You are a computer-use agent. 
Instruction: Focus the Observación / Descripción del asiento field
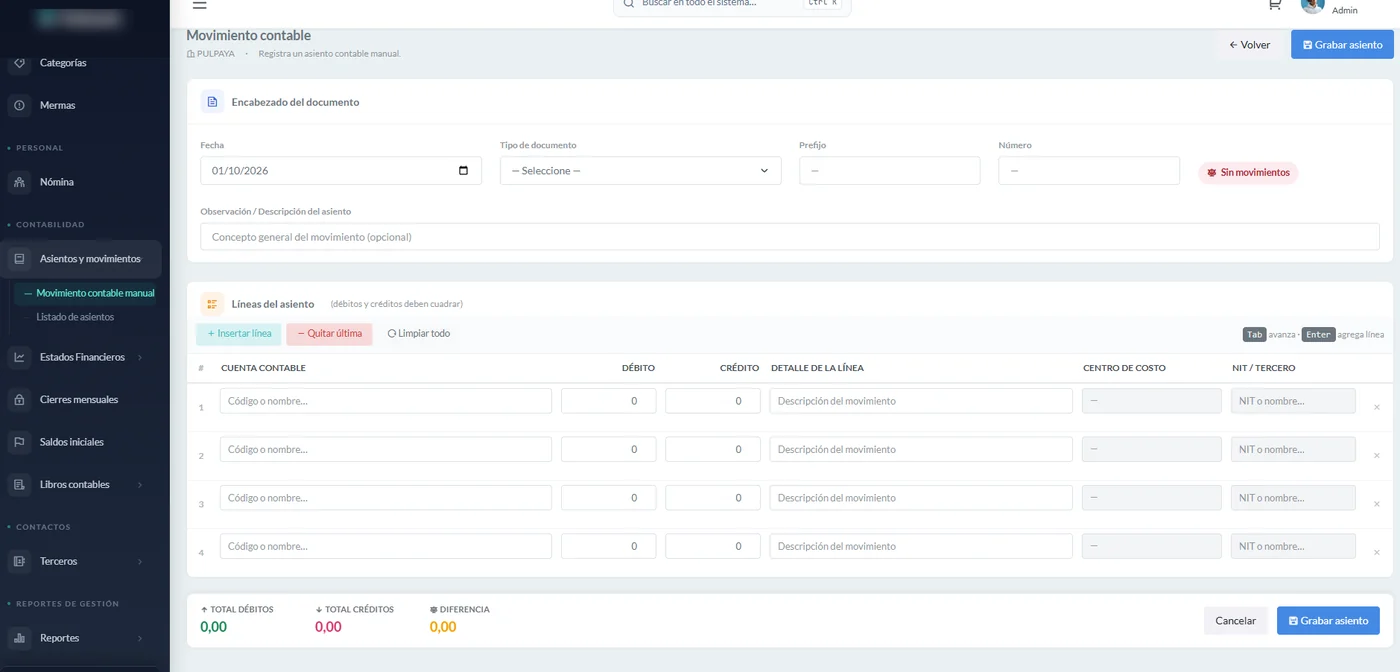pos(790,237)
